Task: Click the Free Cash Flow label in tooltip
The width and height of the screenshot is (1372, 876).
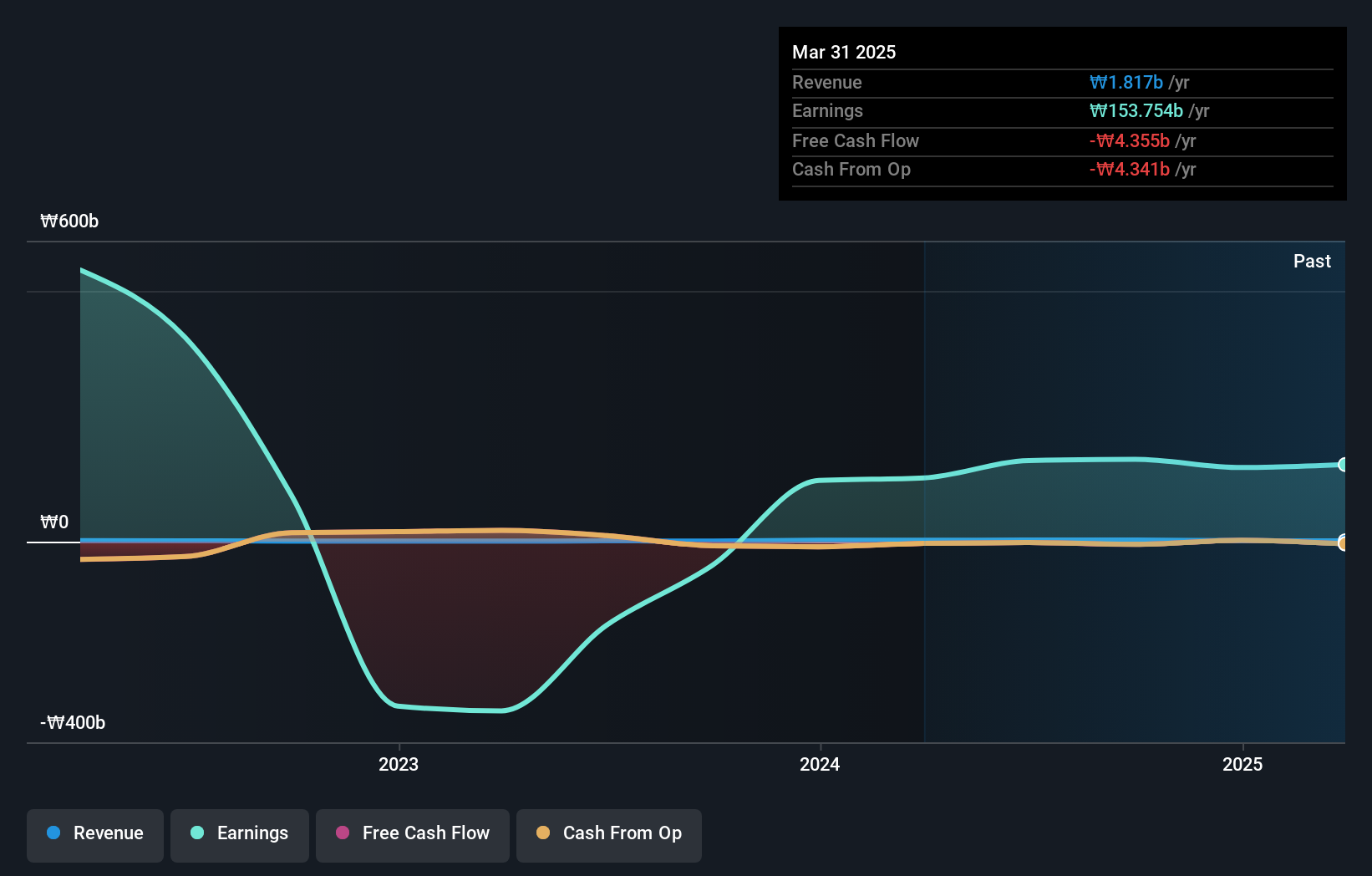Action: click(x=856, y=140)
